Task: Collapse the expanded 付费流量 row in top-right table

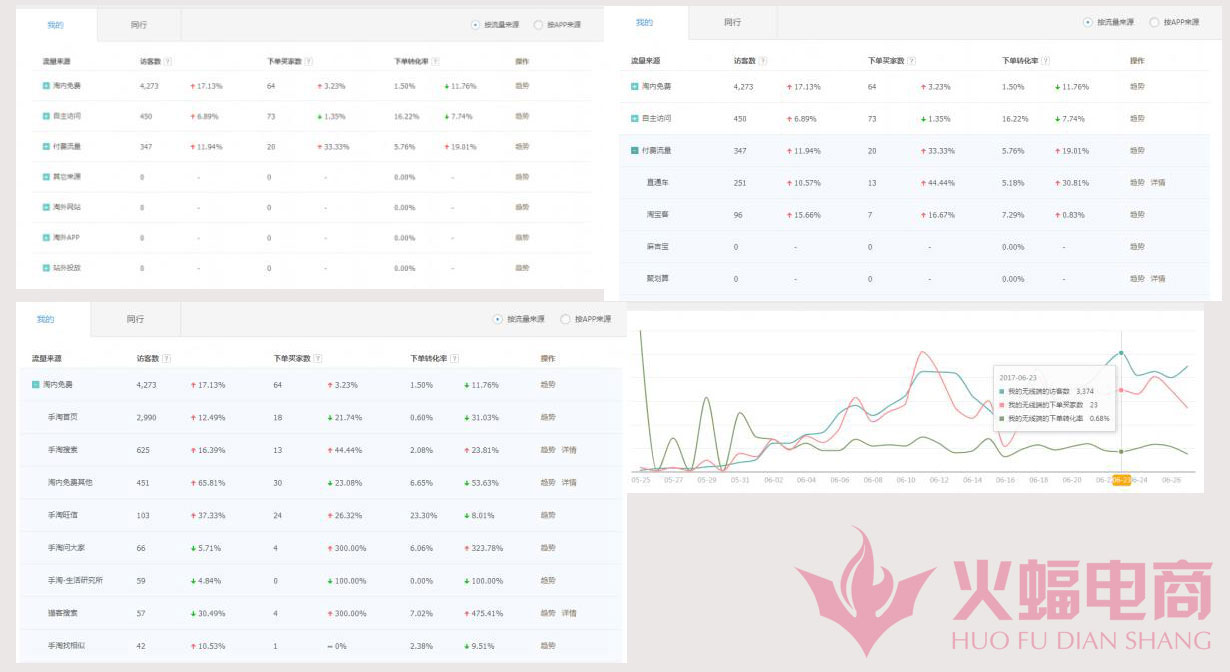Action: point(635,151)
